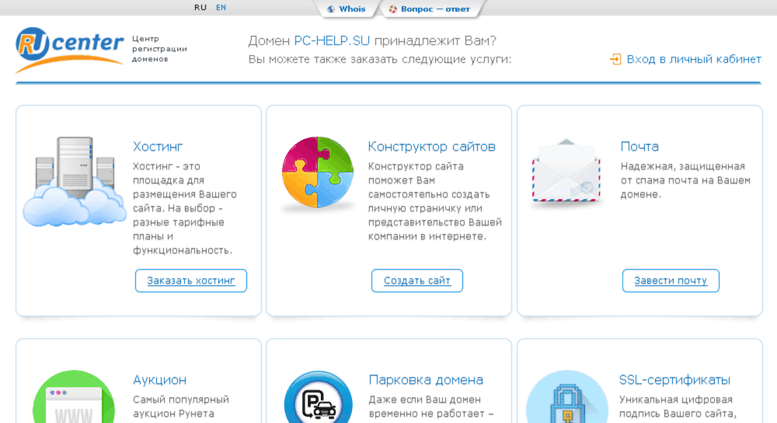The image size is (777, 423).
Task: Click the PC-HELP.SU domain name
Action: [x=332, y=41]
